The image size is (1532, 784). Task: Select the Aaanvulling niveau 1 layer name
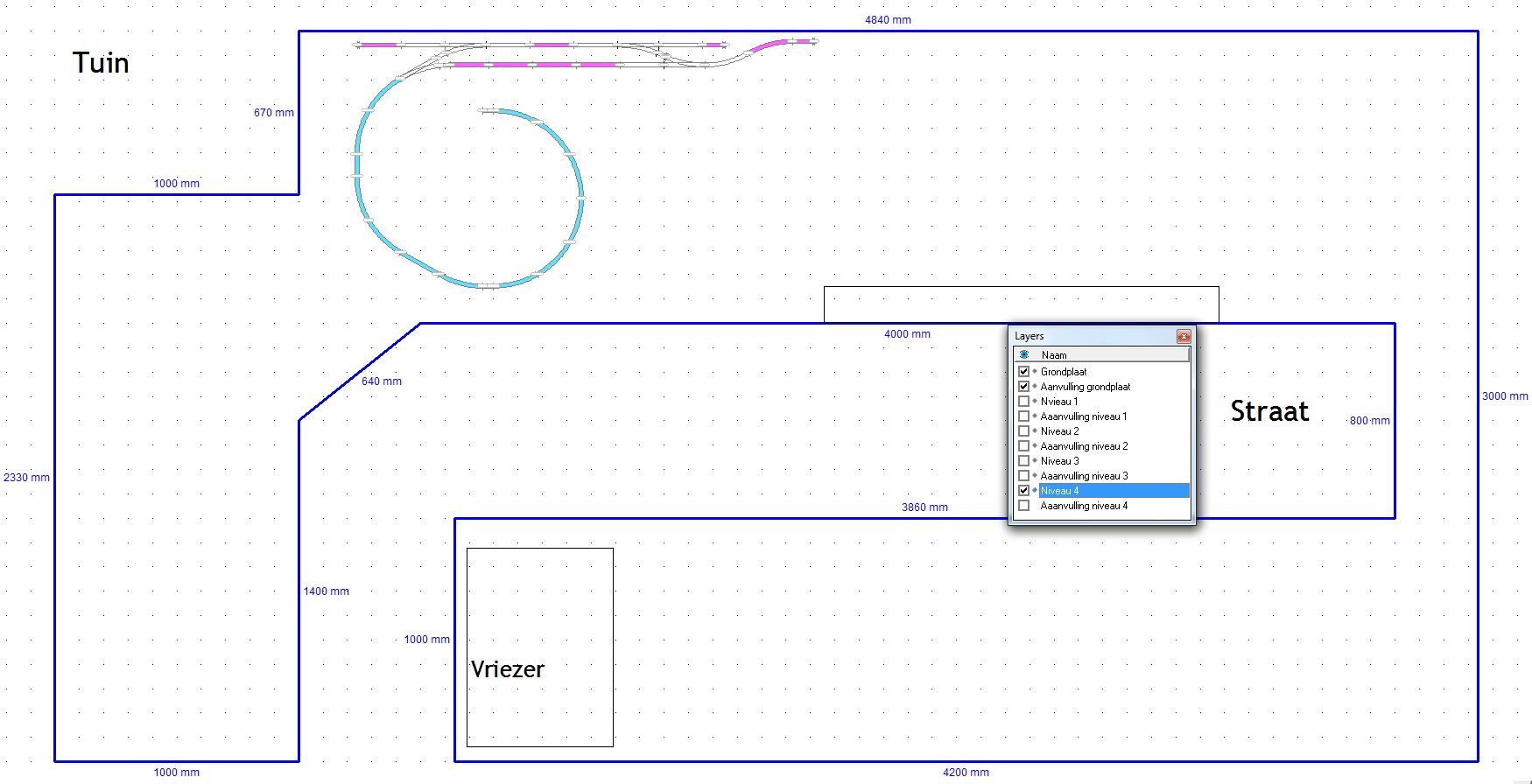pos(1084,416)
